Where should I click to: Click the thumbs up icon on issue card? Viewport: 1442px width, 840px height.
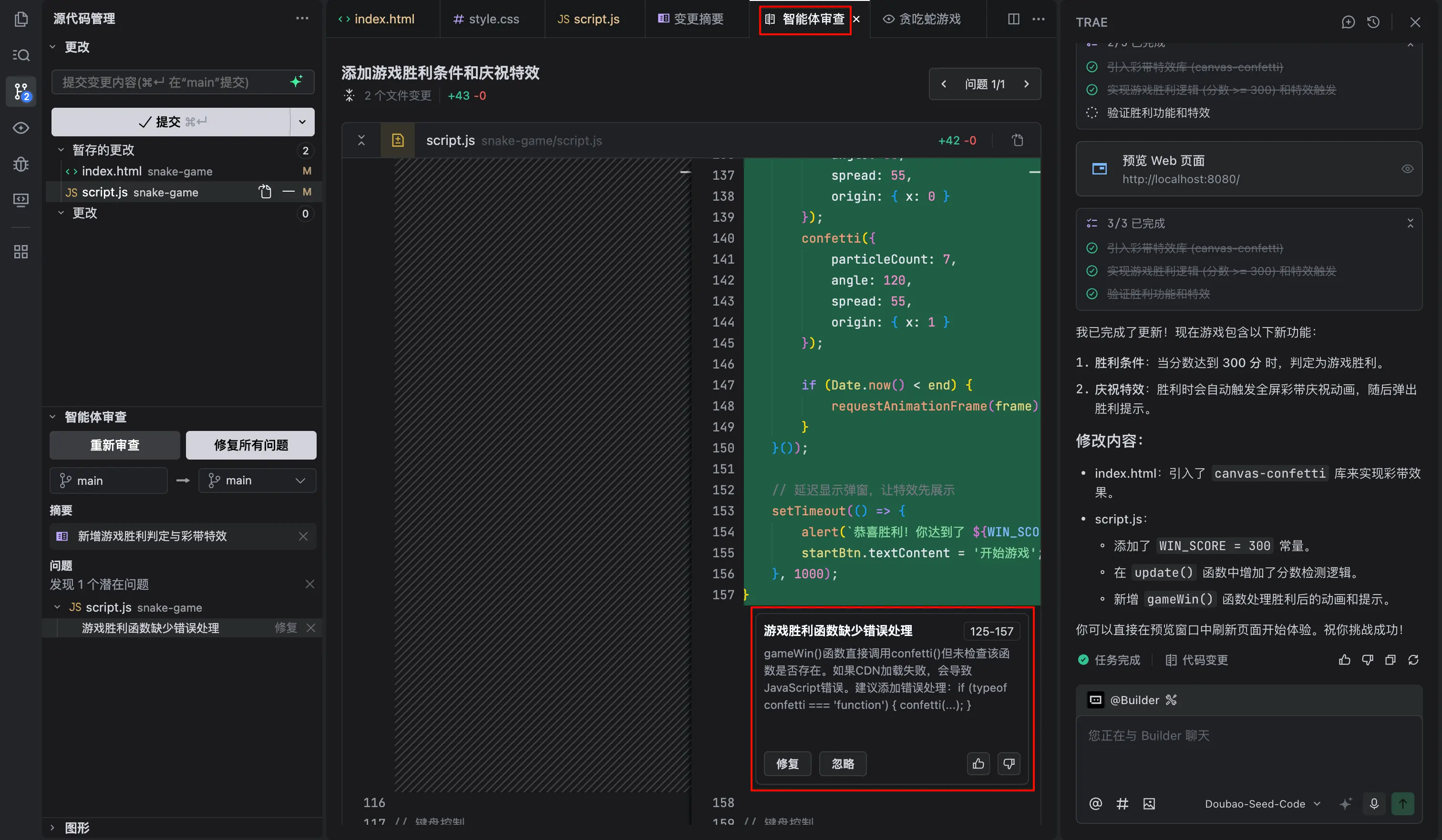[978, 764]
